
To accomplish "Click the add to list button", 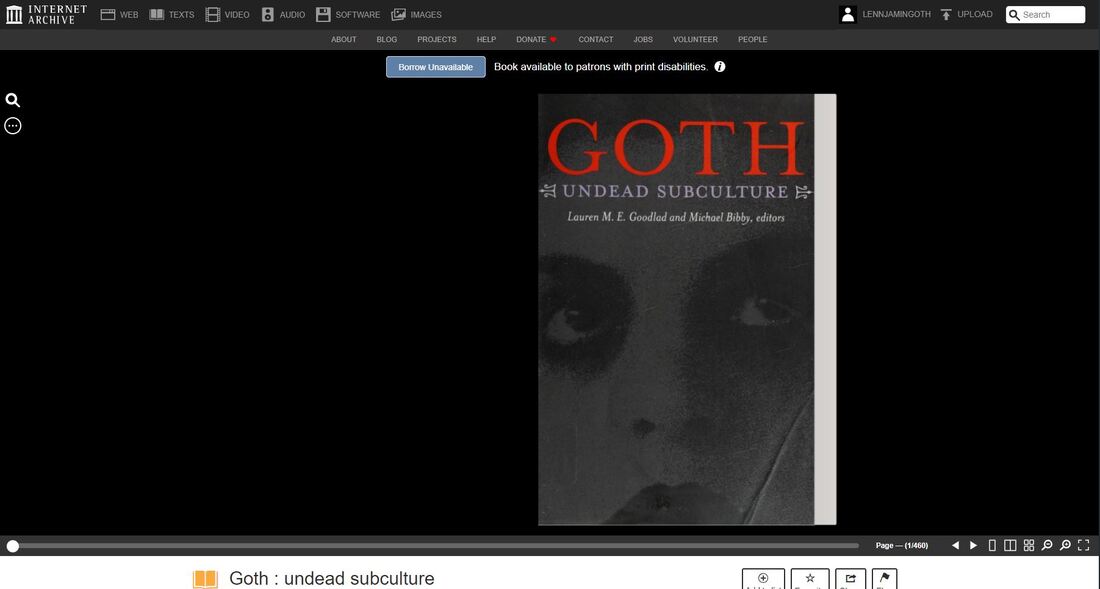I will (x=763, y=578).
